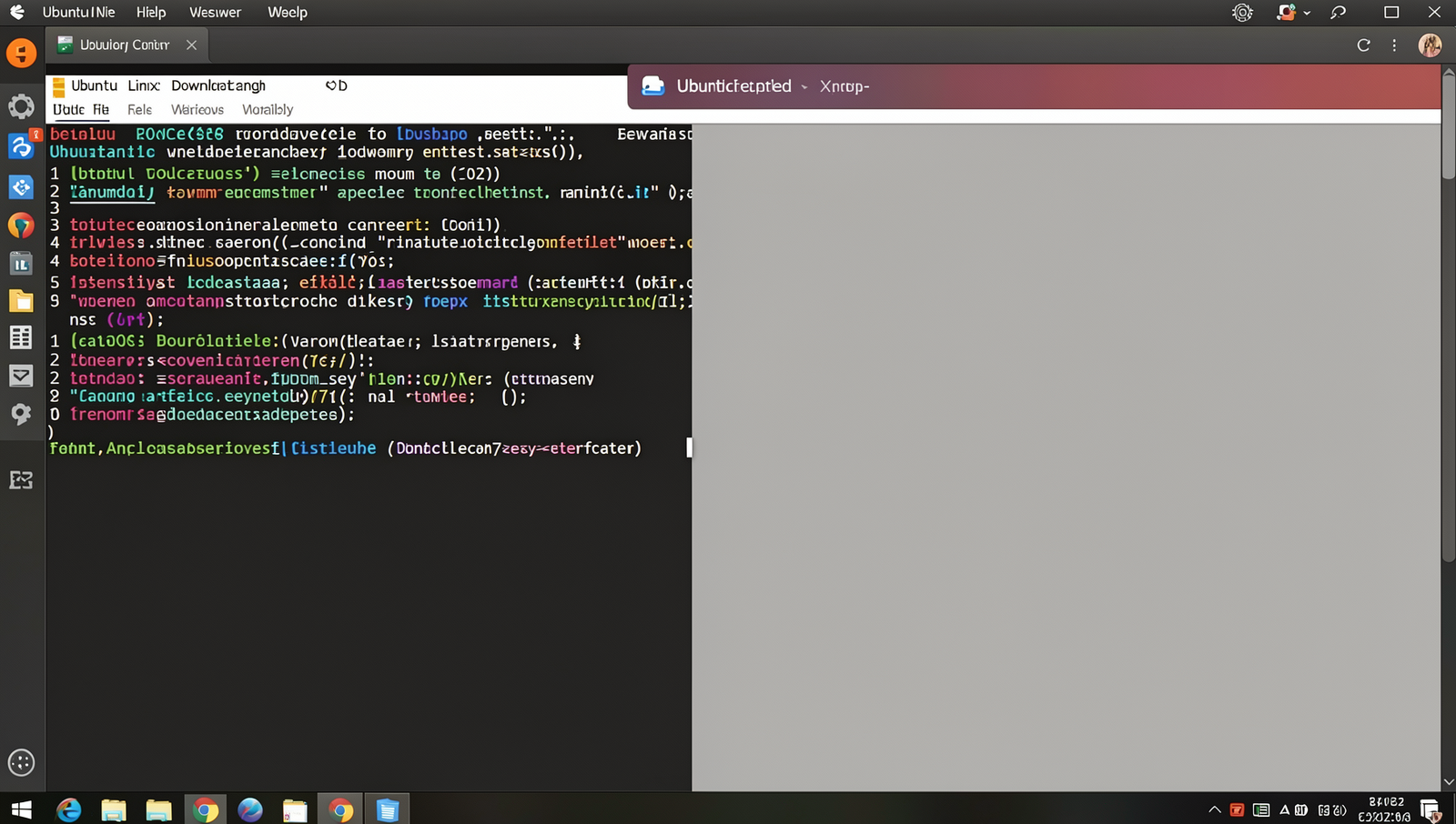
Task: Open the settings gear in the left sidebar
Action: point(21,106)
